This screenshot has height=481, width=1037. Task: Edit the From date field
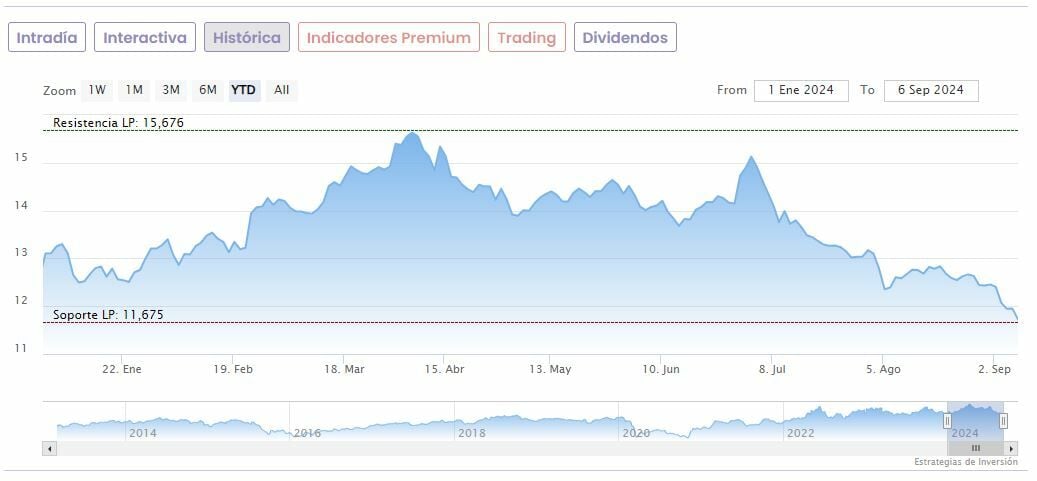[x=801, y=90]
